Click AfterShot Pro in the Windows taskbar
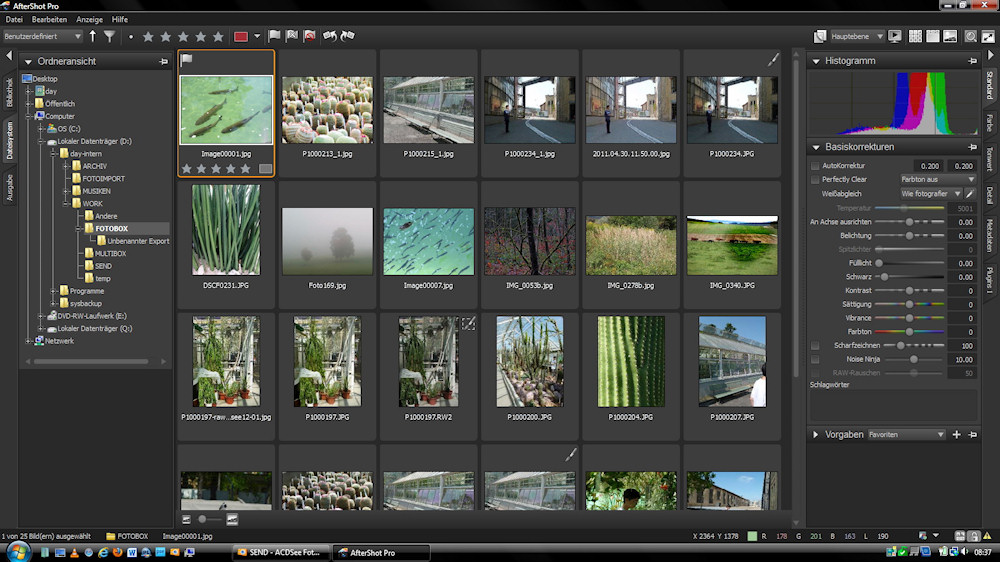 (380, 552)
